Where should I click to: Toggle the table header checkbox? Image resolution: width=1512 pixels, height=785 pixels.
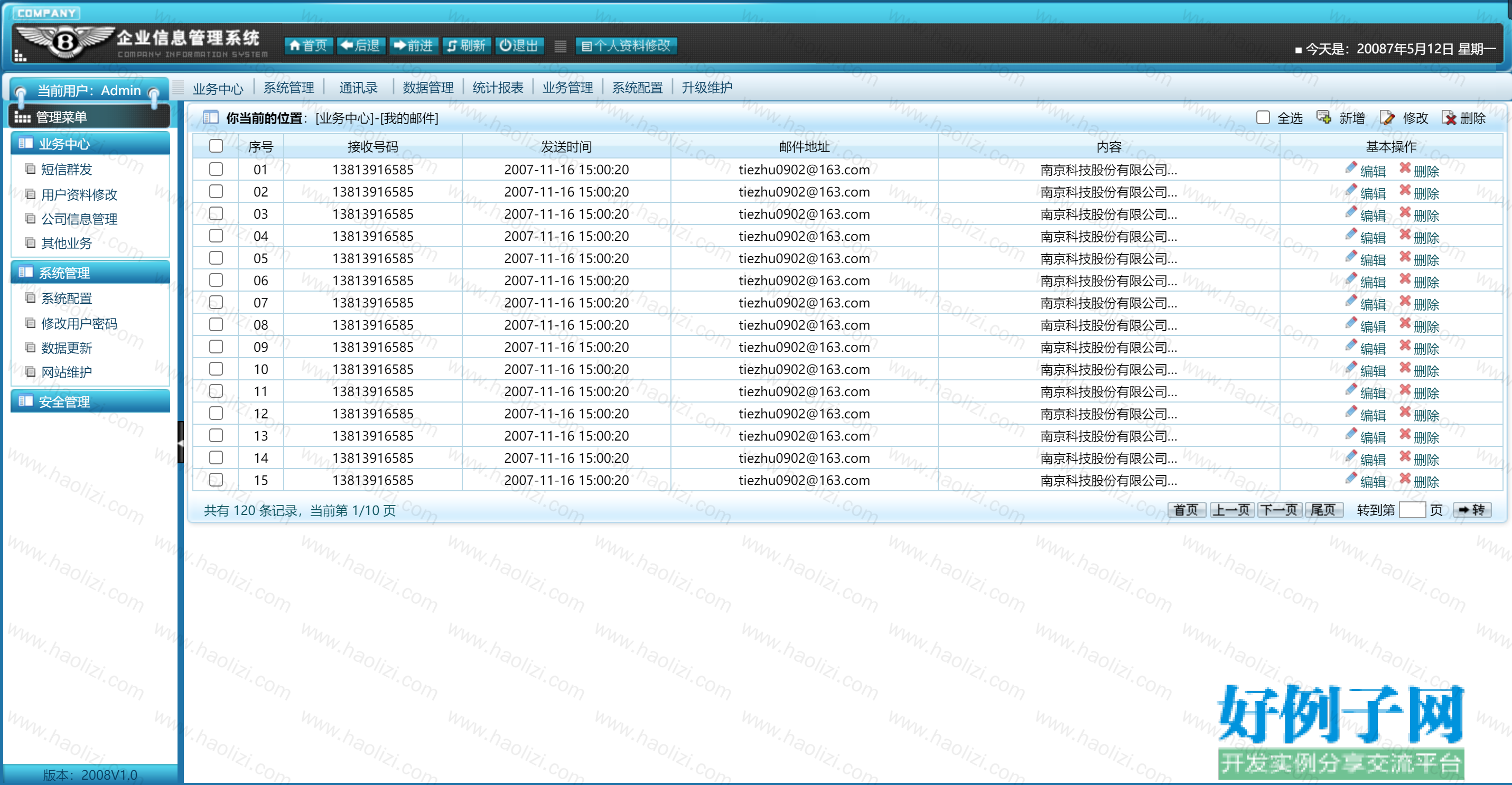point(216,145)
